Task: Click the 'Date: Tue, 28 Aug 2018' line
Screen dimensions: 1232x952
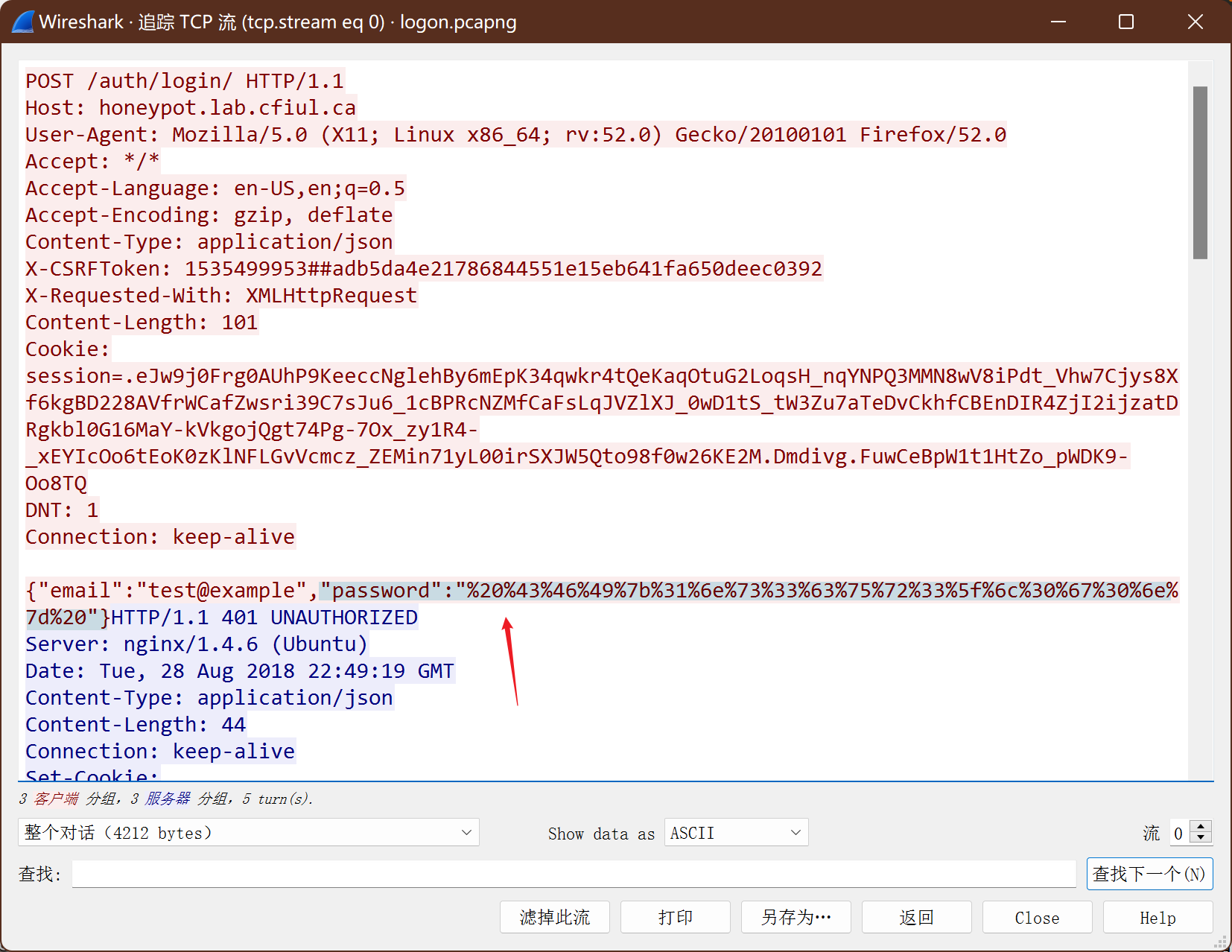Action: (x=240, y=670)
